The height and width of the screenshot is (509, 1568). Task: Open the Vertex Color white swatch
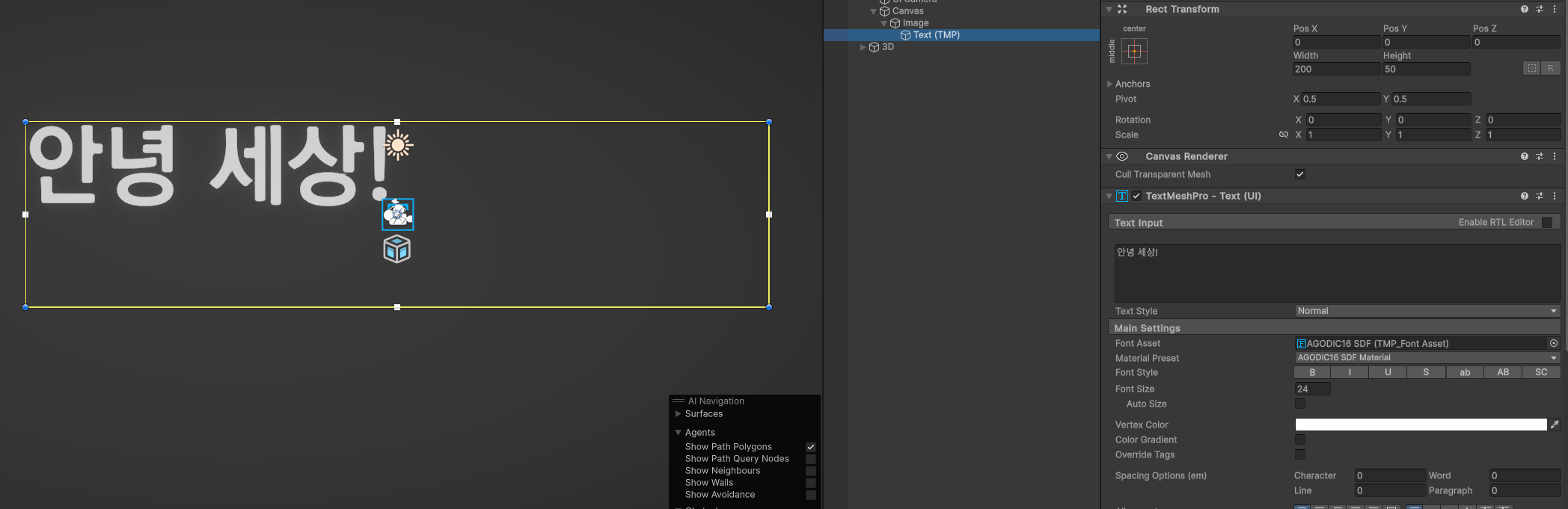coord(1421,425)
